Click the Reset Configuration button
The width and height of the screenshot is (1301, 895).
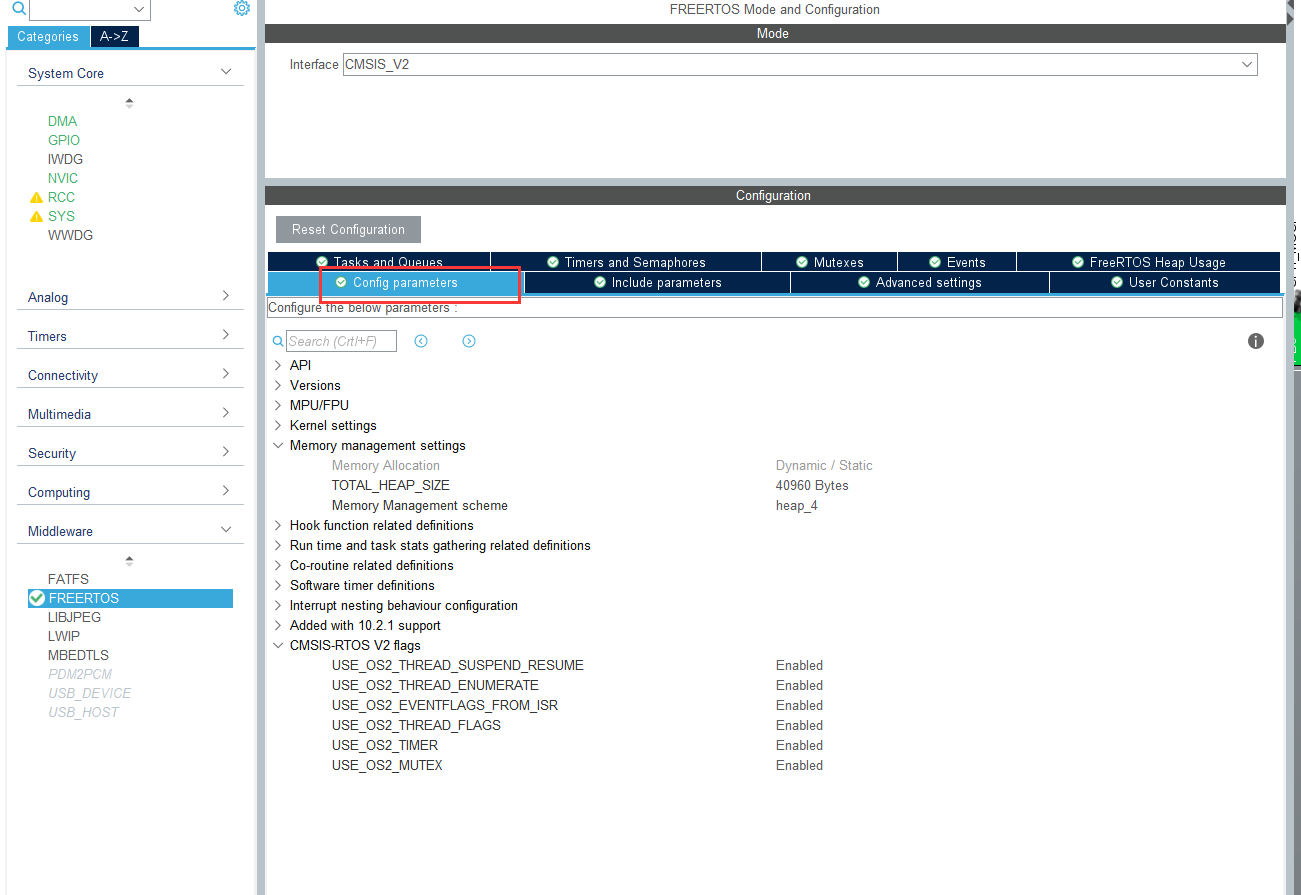[x=348, y=229]
